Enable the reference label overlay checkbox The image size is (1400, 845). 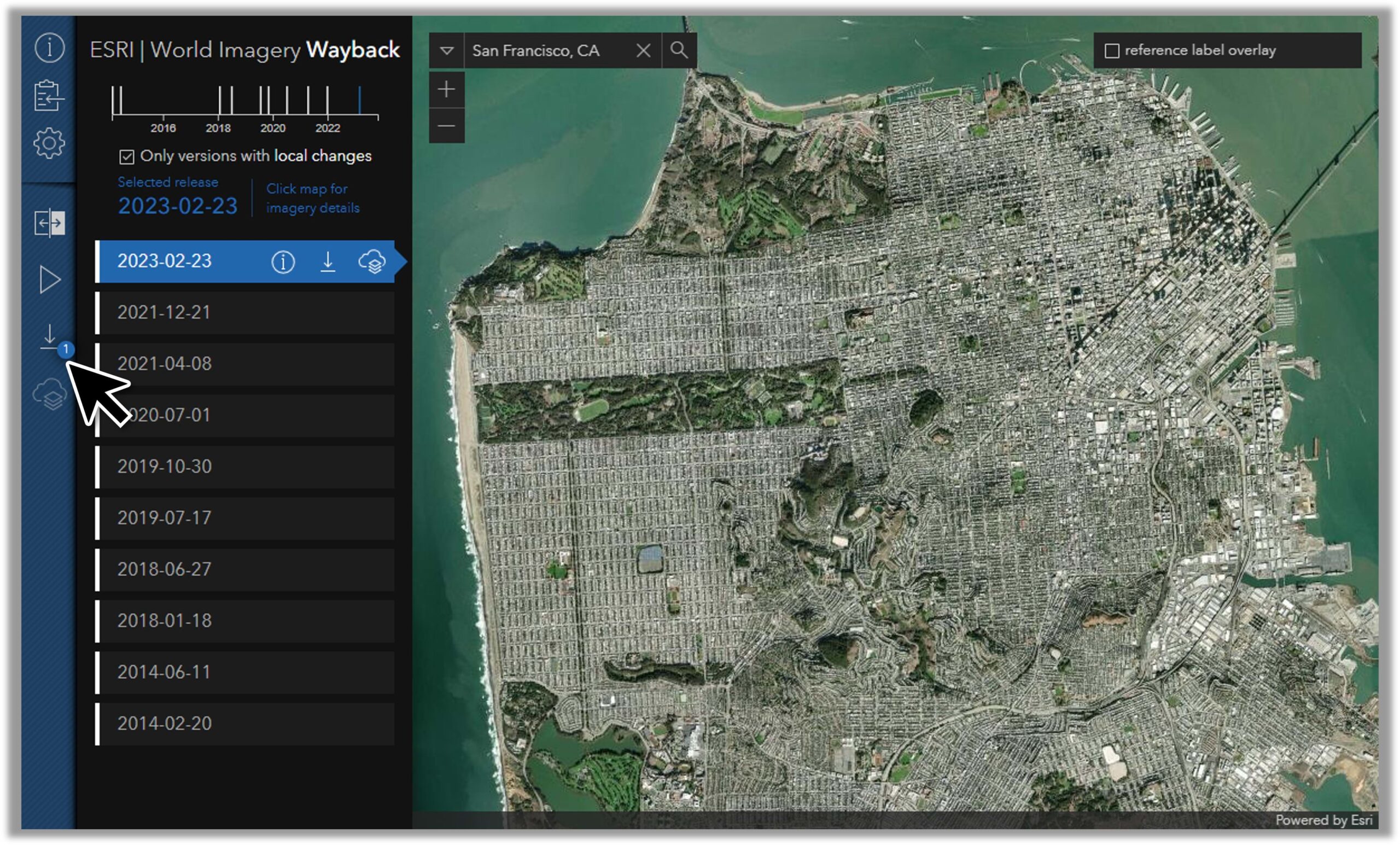[1112, 50]
